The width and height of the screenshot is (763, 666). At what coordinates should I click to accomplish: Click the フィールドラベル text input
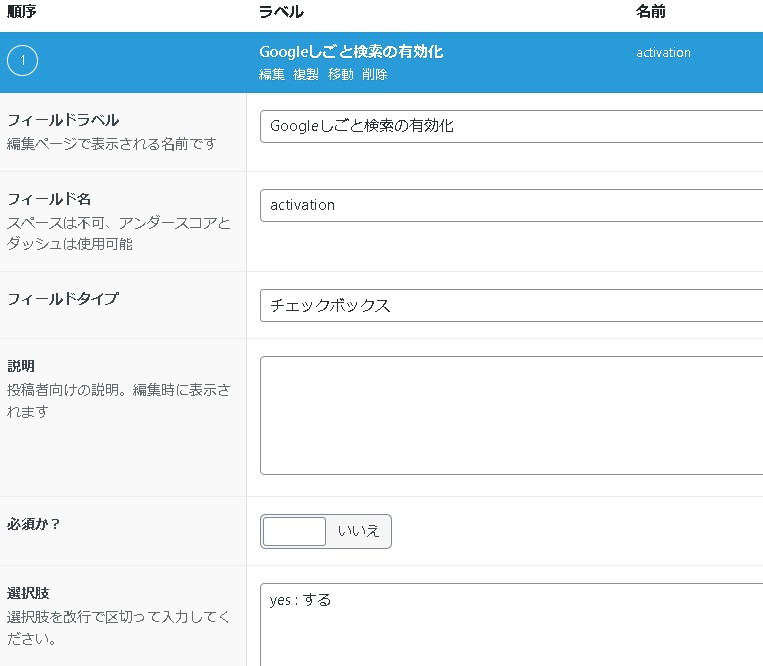click(x=510, y=127)
